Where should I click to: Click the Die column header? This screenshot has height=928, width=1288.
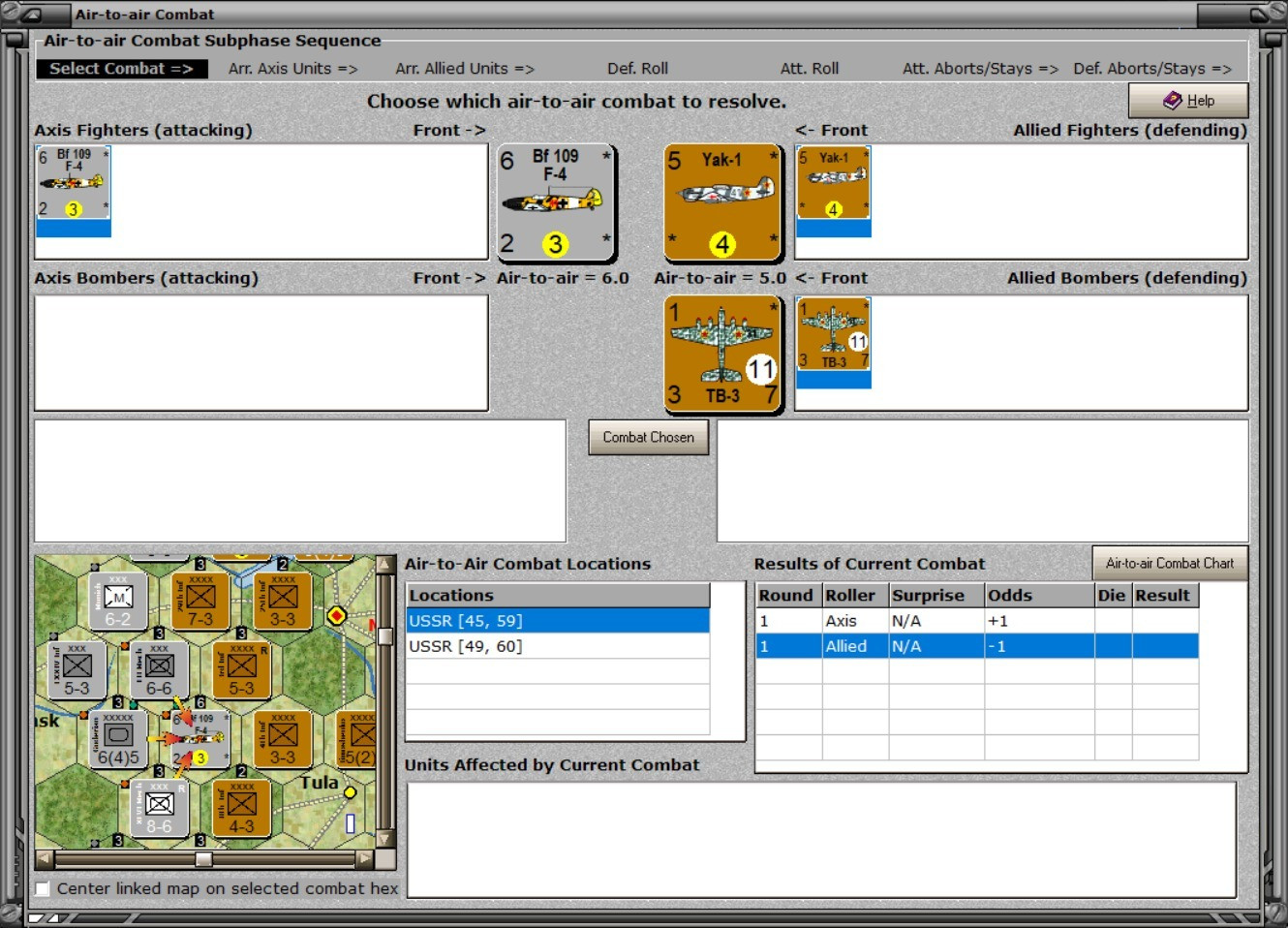1114,595
